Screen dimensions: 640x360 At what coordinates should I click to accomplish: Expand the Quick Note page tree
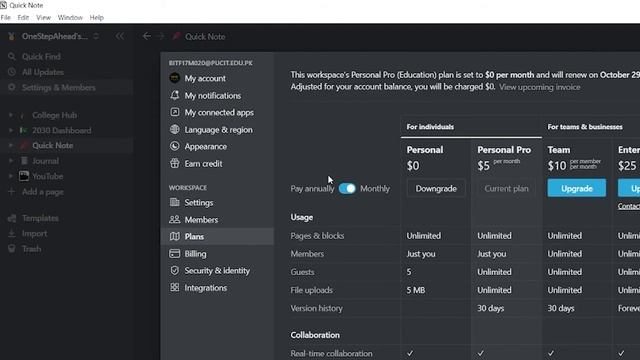11,145
